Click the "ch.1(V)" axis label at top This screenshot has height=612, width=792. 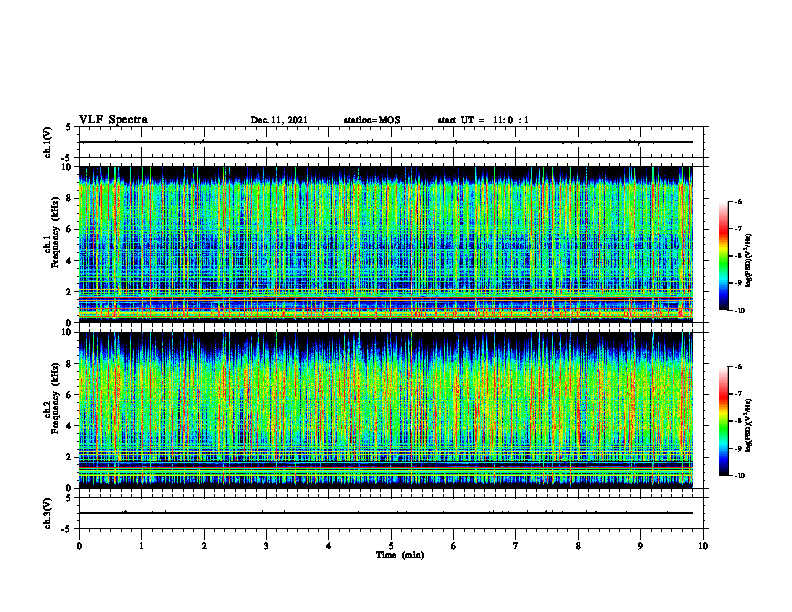47,142
